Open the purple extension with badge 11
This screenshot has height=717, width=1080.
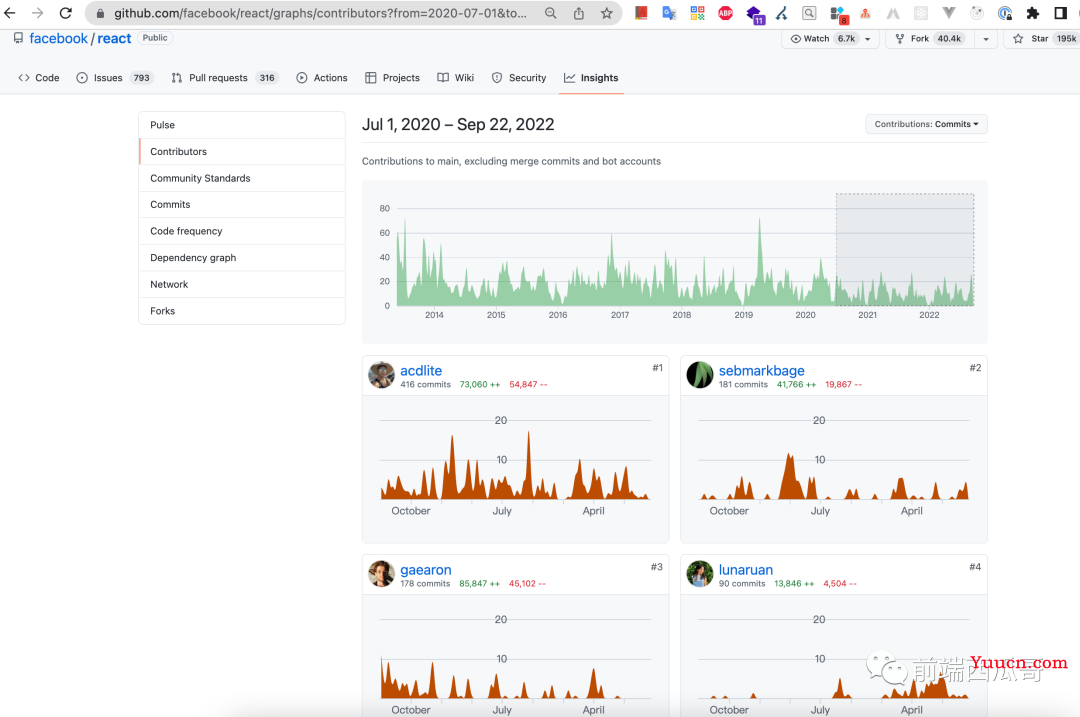coord(755,14)
